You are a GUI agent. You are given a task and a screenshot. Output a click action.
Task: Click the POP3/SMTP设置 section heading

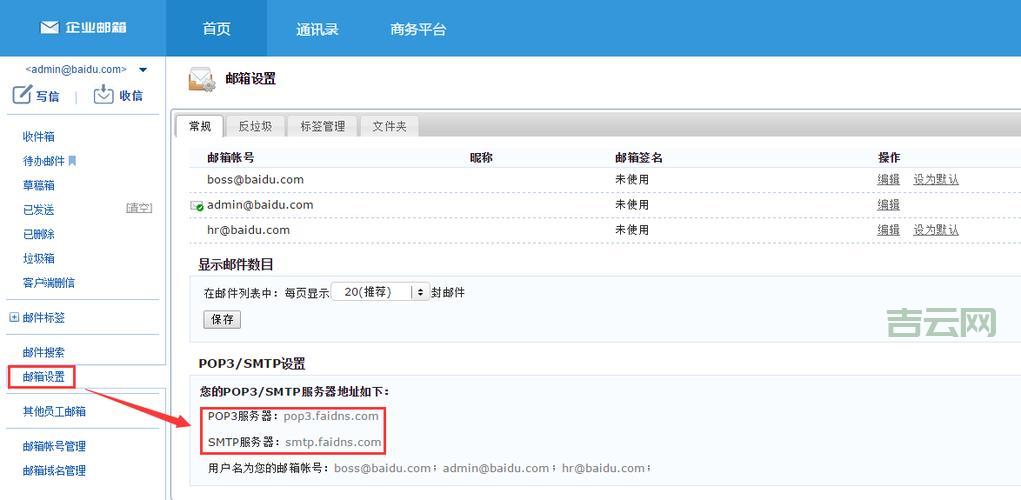(252, 363)
